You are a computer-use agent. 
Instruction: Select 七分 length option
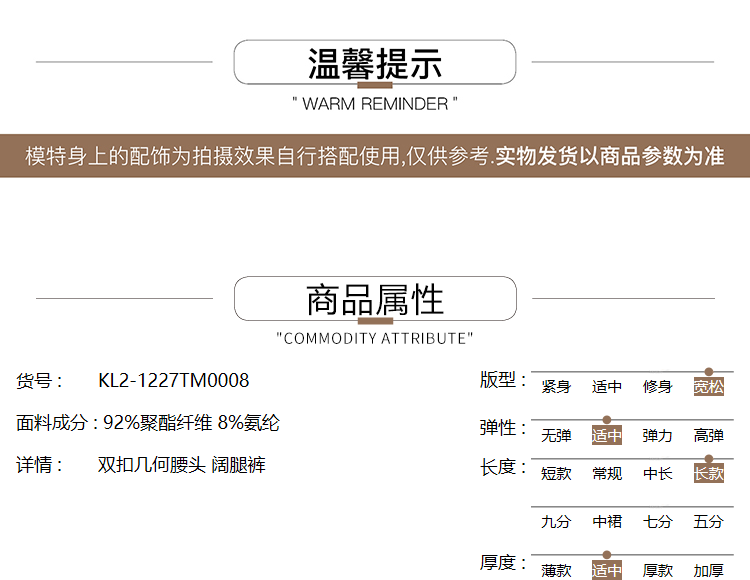coord(657,522)
